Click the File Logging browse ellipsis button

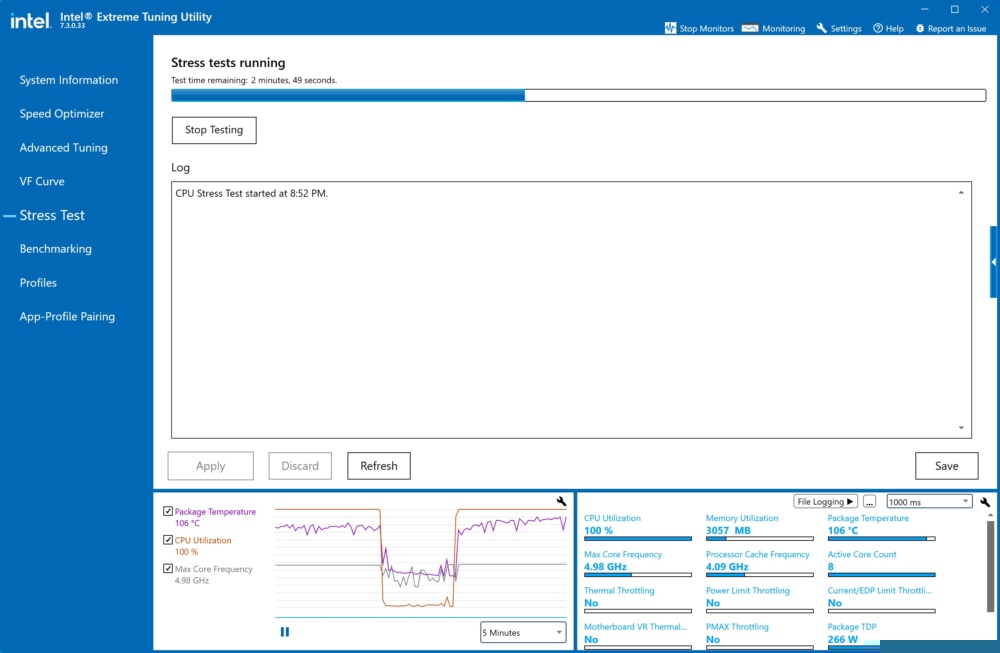(x=869, y=502)
